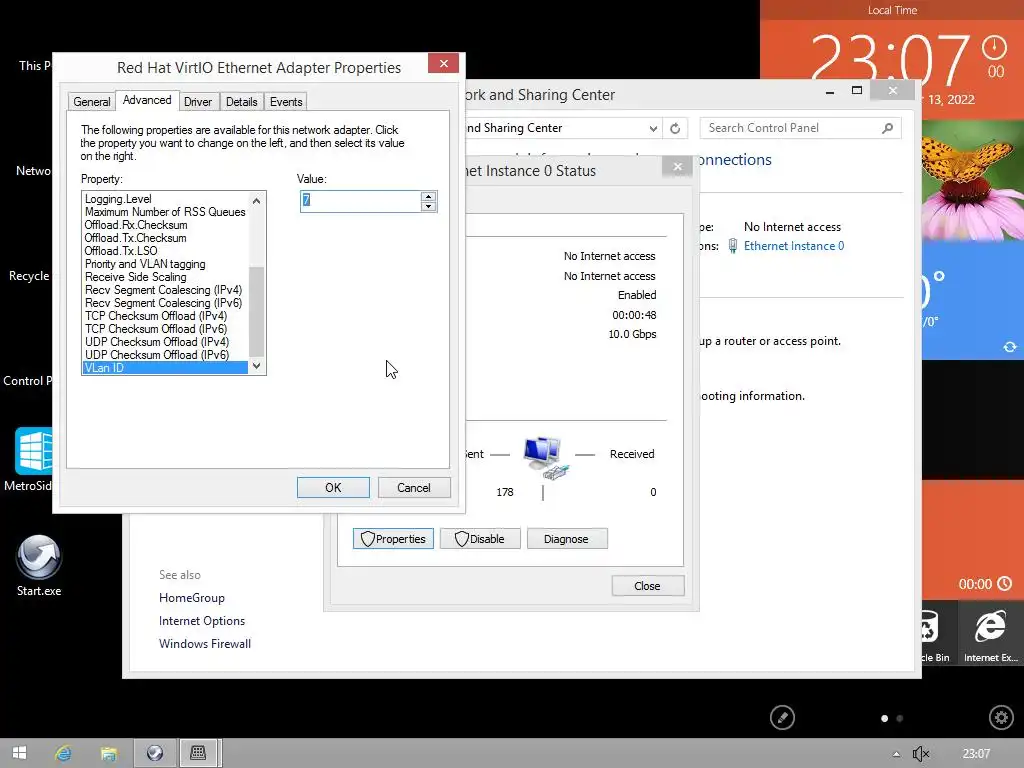
Task: Show hidden tray icons arrow
Action: coord(896,754)
